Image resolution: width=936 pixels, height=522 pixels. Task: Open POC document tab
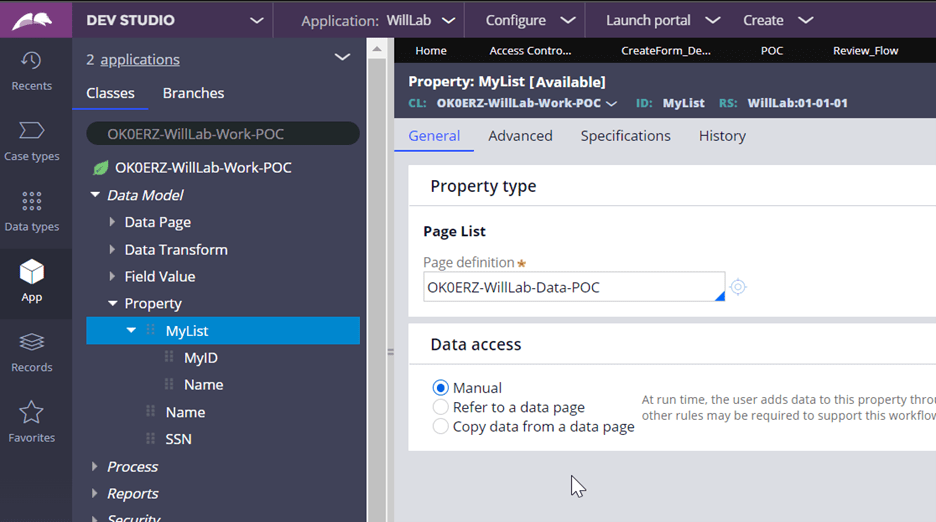click(772, 51)
